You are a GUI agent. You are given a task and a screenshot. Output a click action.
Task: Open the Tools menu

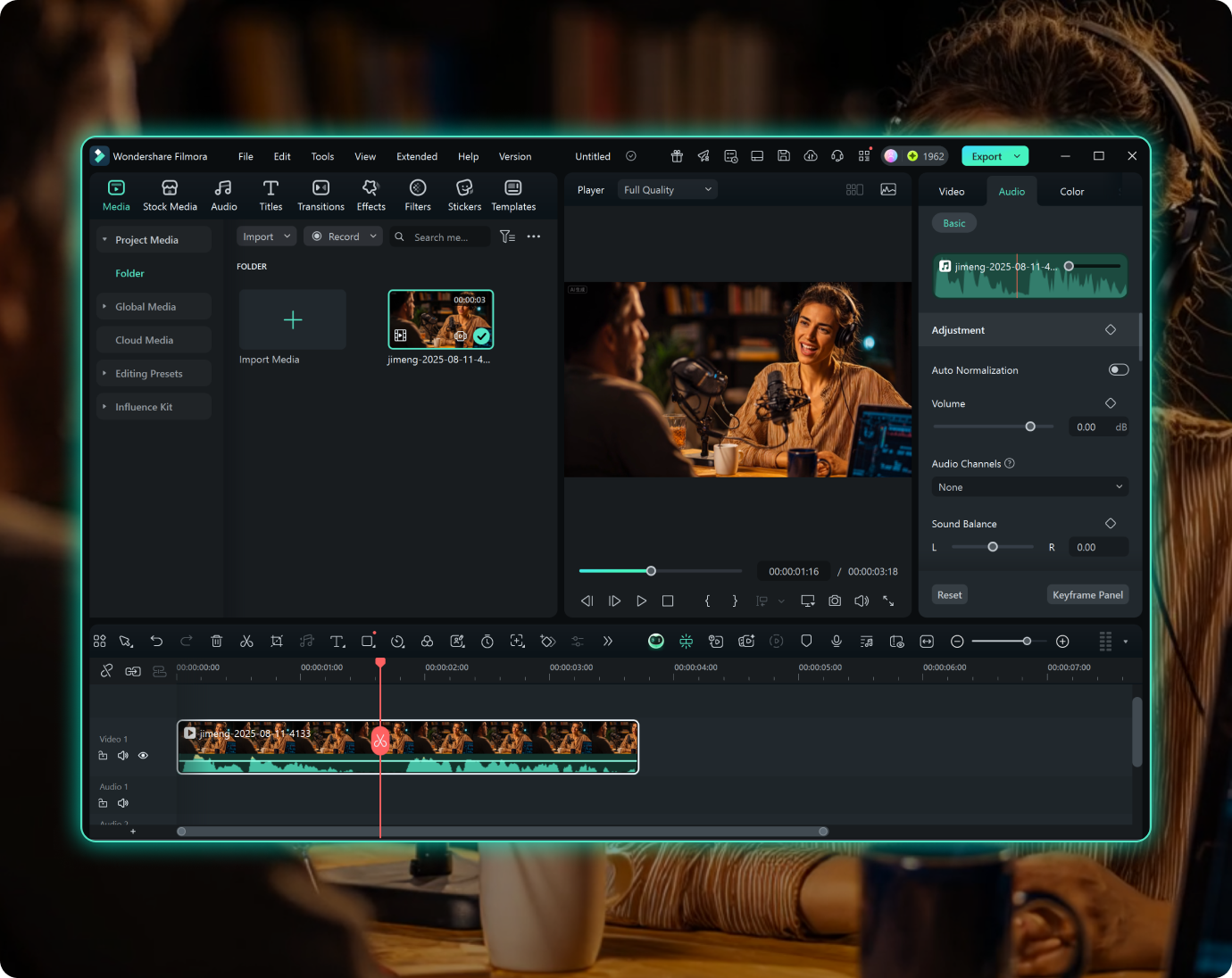(x=322, y=156)
